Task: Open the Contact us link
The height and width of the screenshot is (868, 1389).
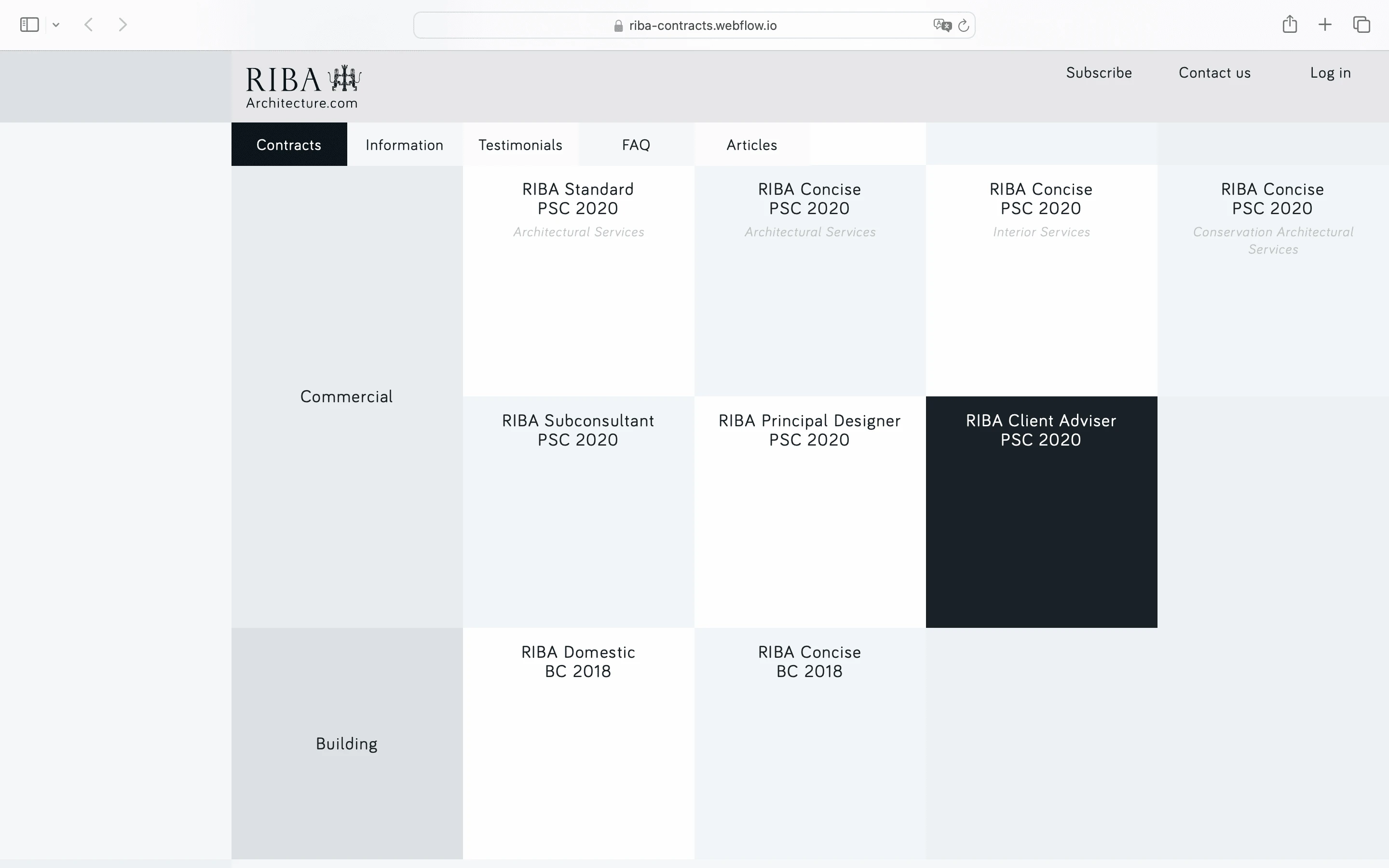Action: click(x=1214, y=73)
